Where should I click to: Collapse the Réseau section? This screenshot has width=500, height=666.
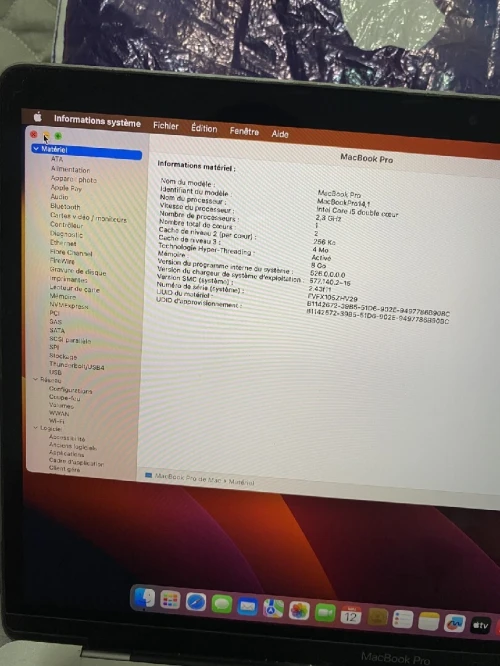(x=36, y=379)
